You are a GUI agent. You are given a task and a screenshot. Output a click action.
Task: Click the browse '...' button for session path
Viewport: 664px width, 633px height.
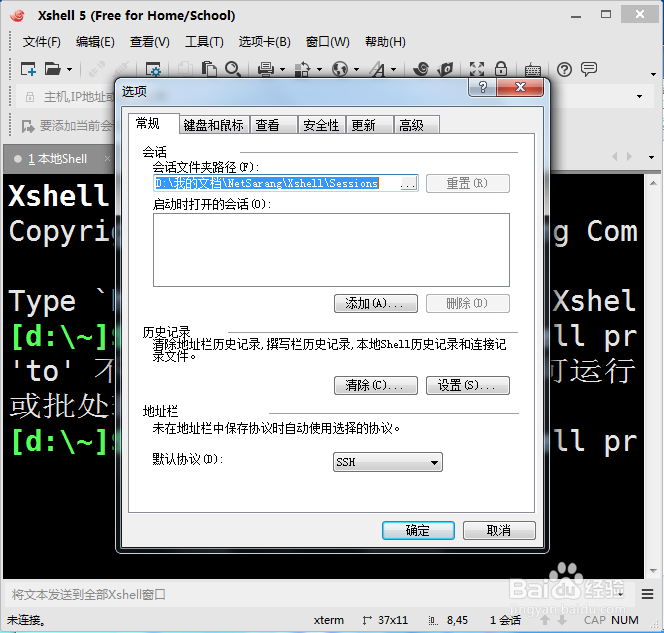(x=408, y=183)
